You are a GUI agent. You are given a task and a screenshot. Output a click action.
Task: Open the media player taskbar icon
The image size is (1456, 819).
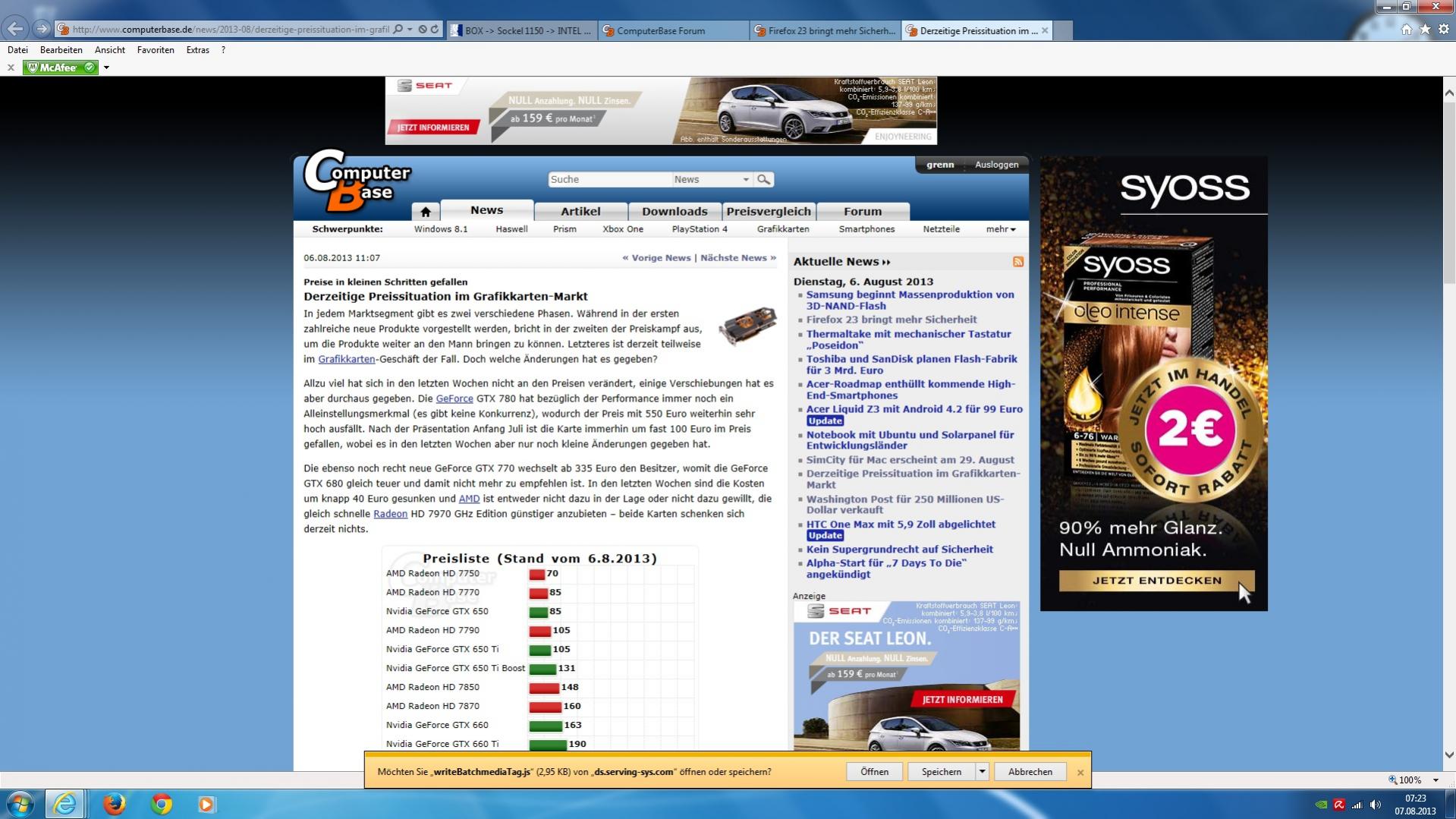(206, 804)
